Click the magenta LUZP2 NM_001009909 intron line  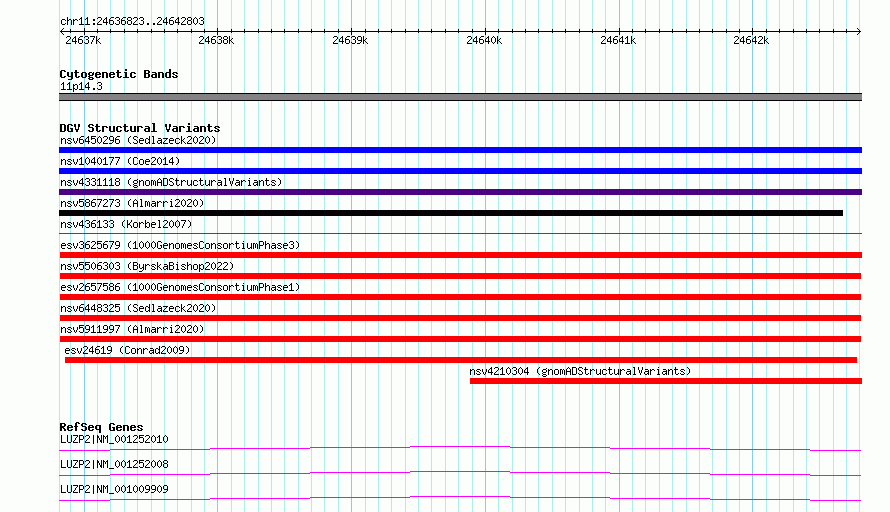pos(460,498)
